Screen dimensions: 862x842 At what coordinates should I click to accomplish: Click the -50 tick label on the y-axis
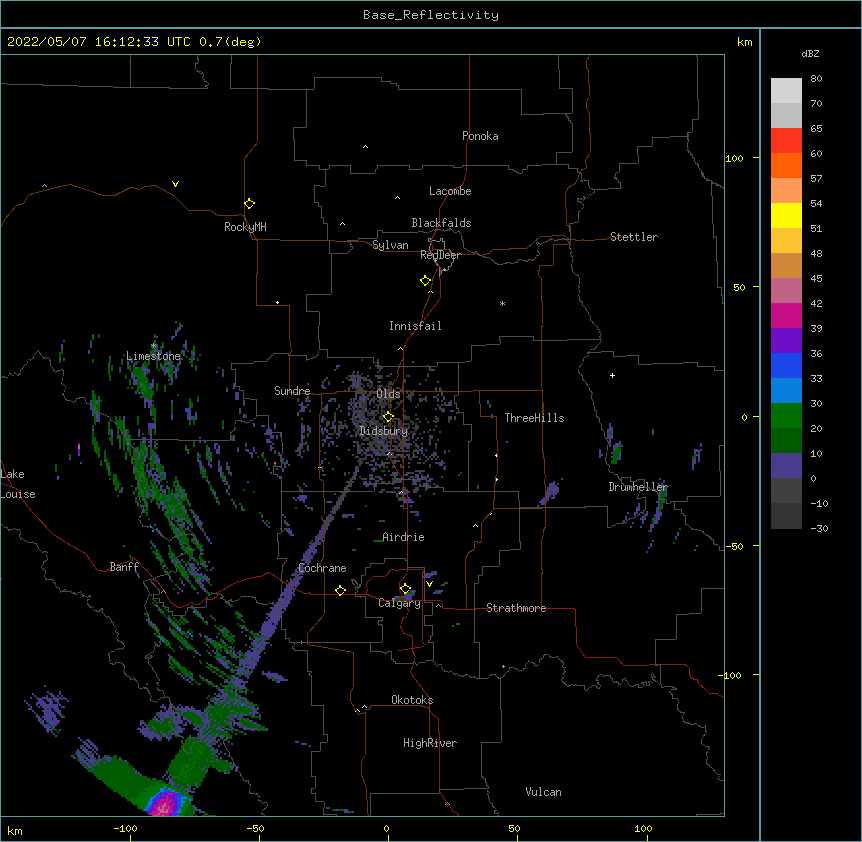734,546
